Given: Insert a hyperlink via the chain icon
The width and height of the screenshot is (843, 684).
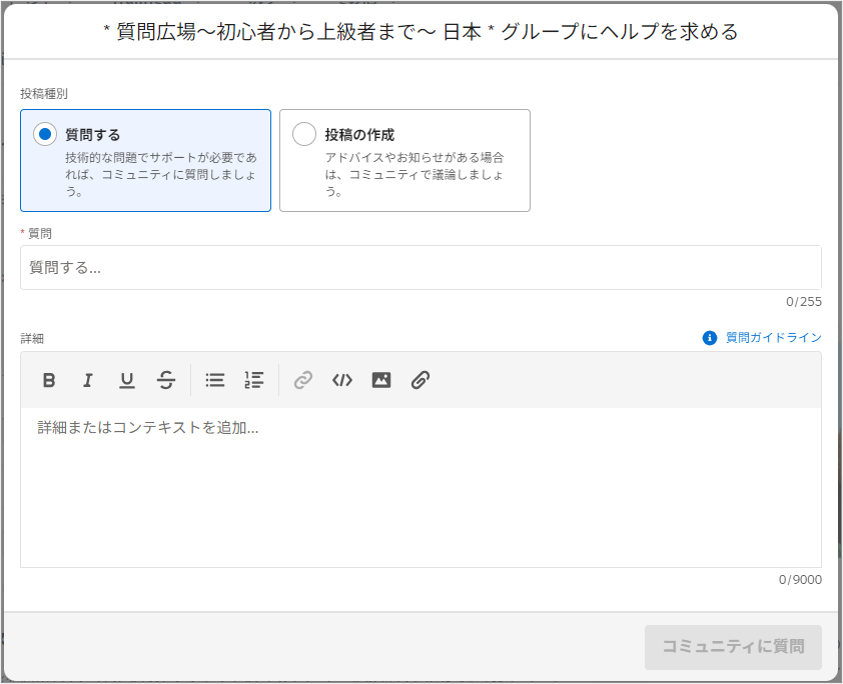Looking at the screenshot, I should coord(303,380).
